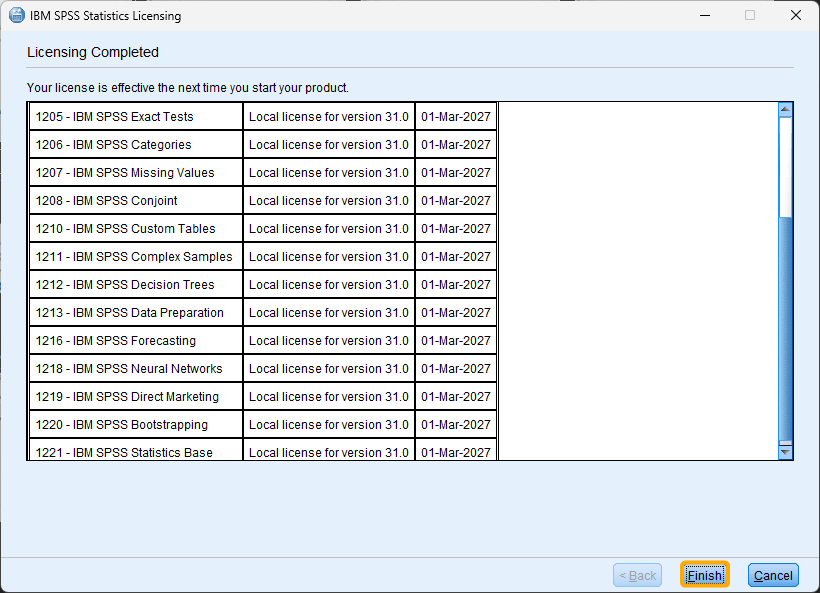820x593 pixels.
Task: Click the expiry date in the Complex Samples row
Action: (456, 256)
